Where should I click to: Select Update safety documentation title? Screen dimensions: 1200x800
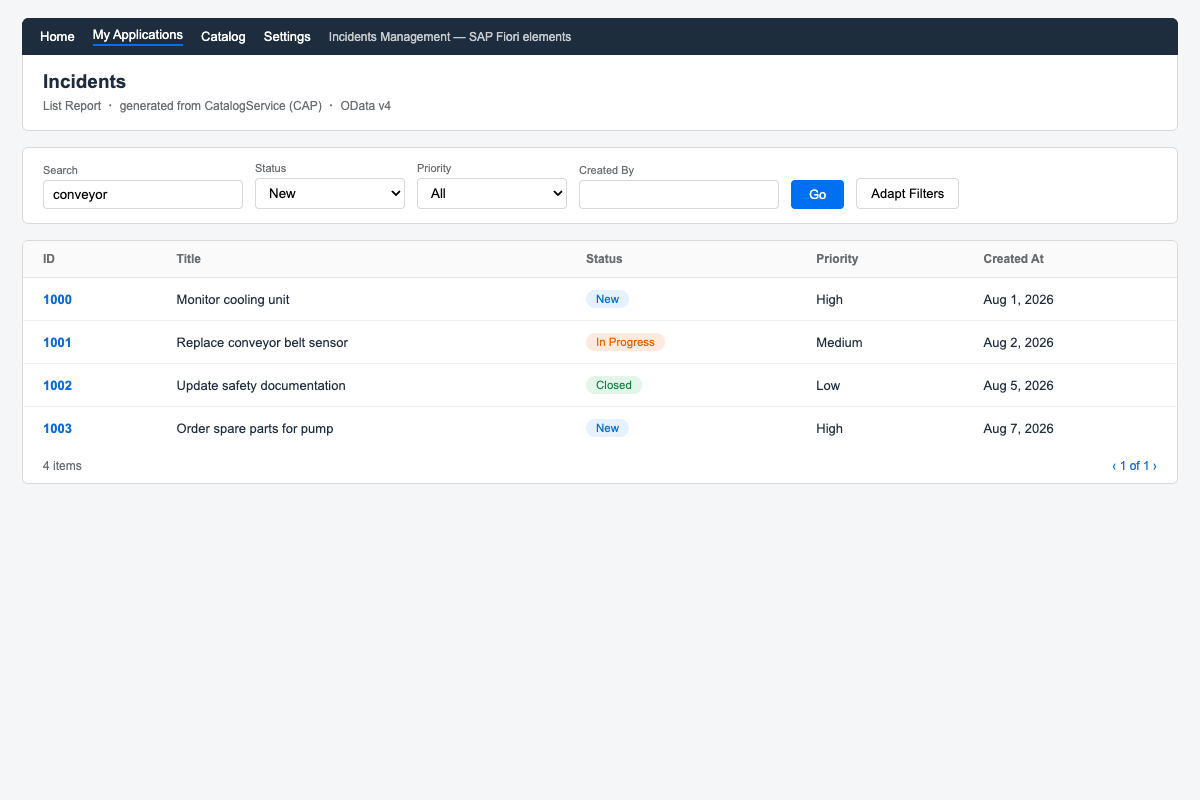(261, 385)
